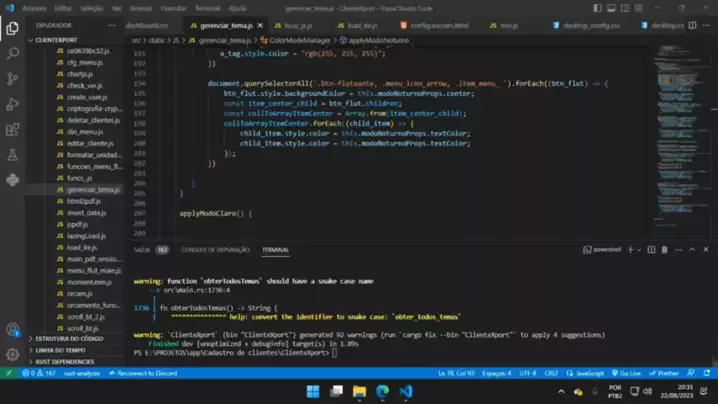
Task: Open Microsoft Edge from taskbar
Action: coord(382,392)
